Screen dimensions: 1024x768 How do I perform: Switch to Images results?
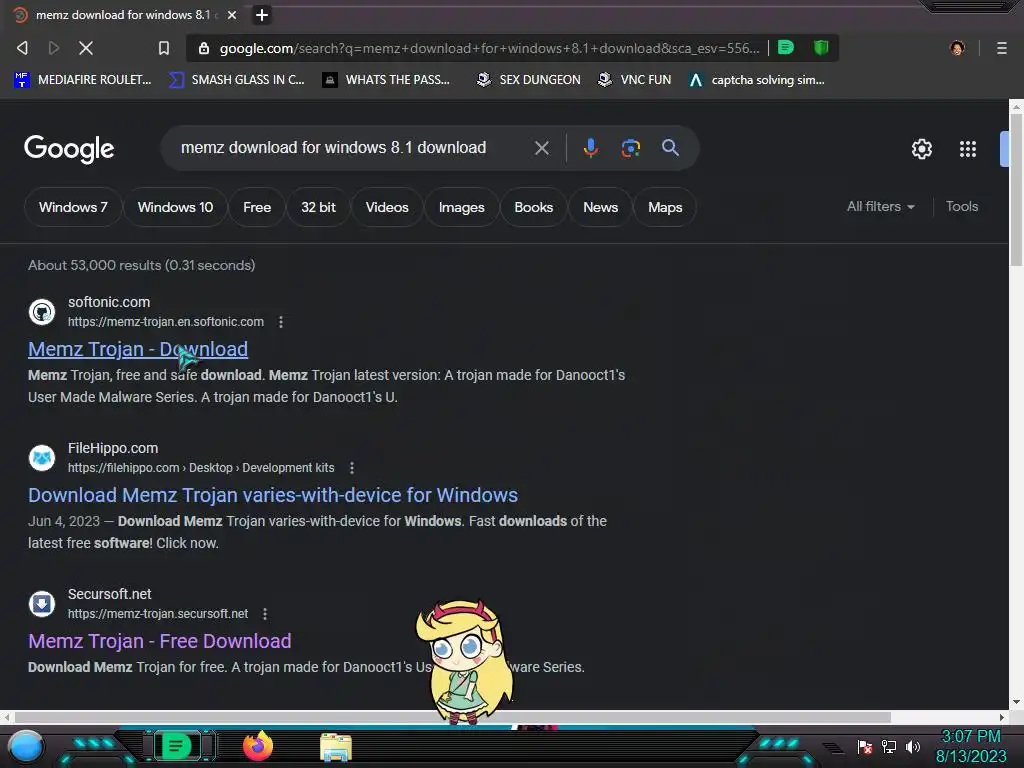pos(461,207)
